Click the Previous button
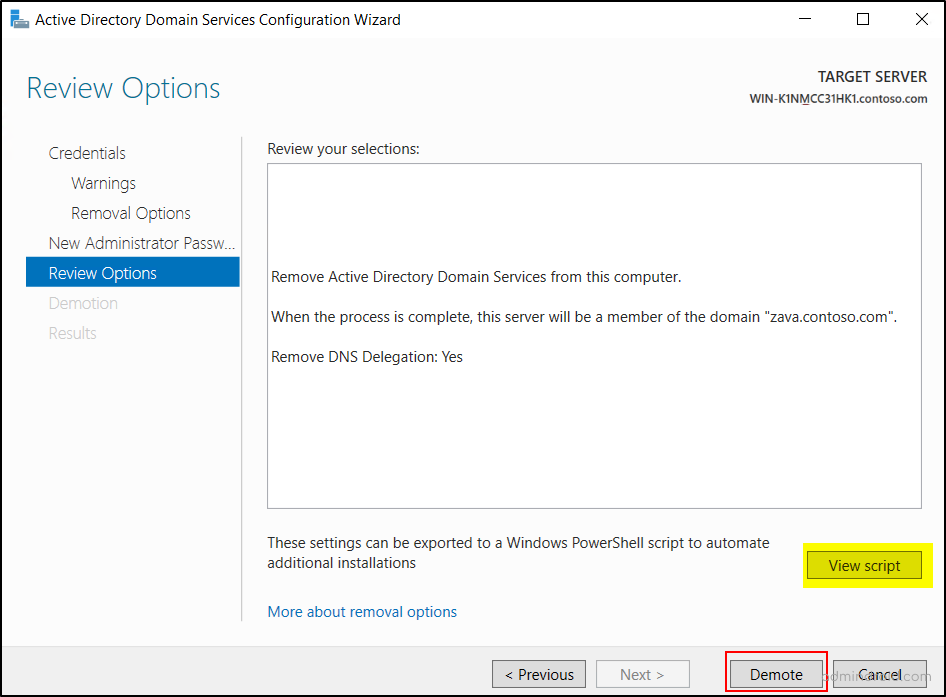 click(538, 674)
